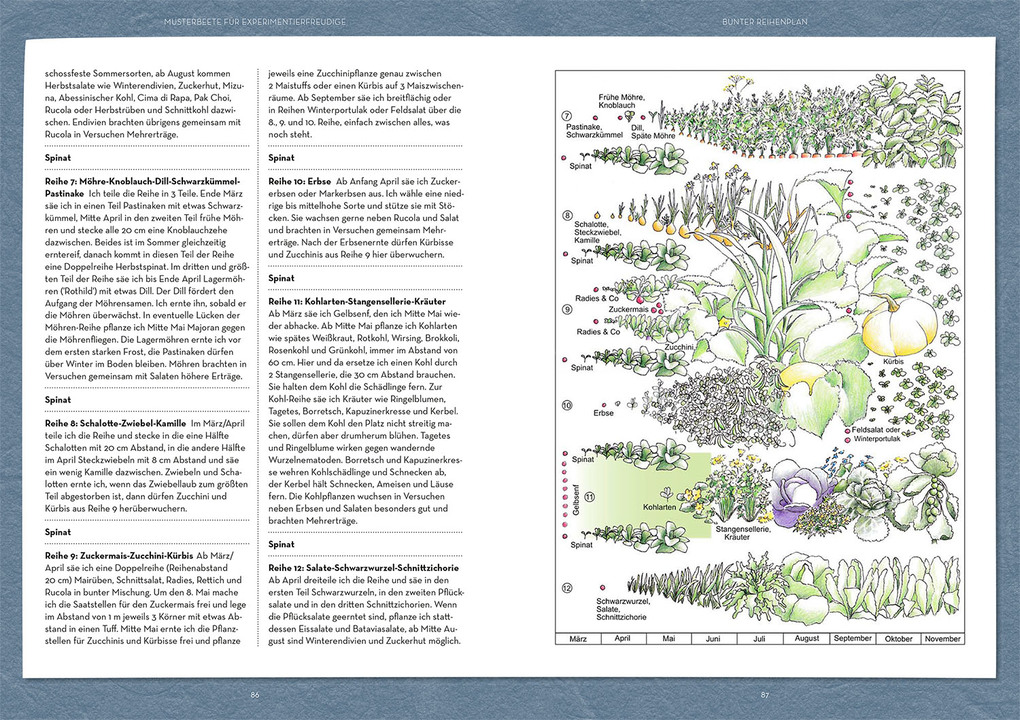This screenshot has height=720, width=1020.
Task: Click the circled row number 12
Action: tap(567, 587)
